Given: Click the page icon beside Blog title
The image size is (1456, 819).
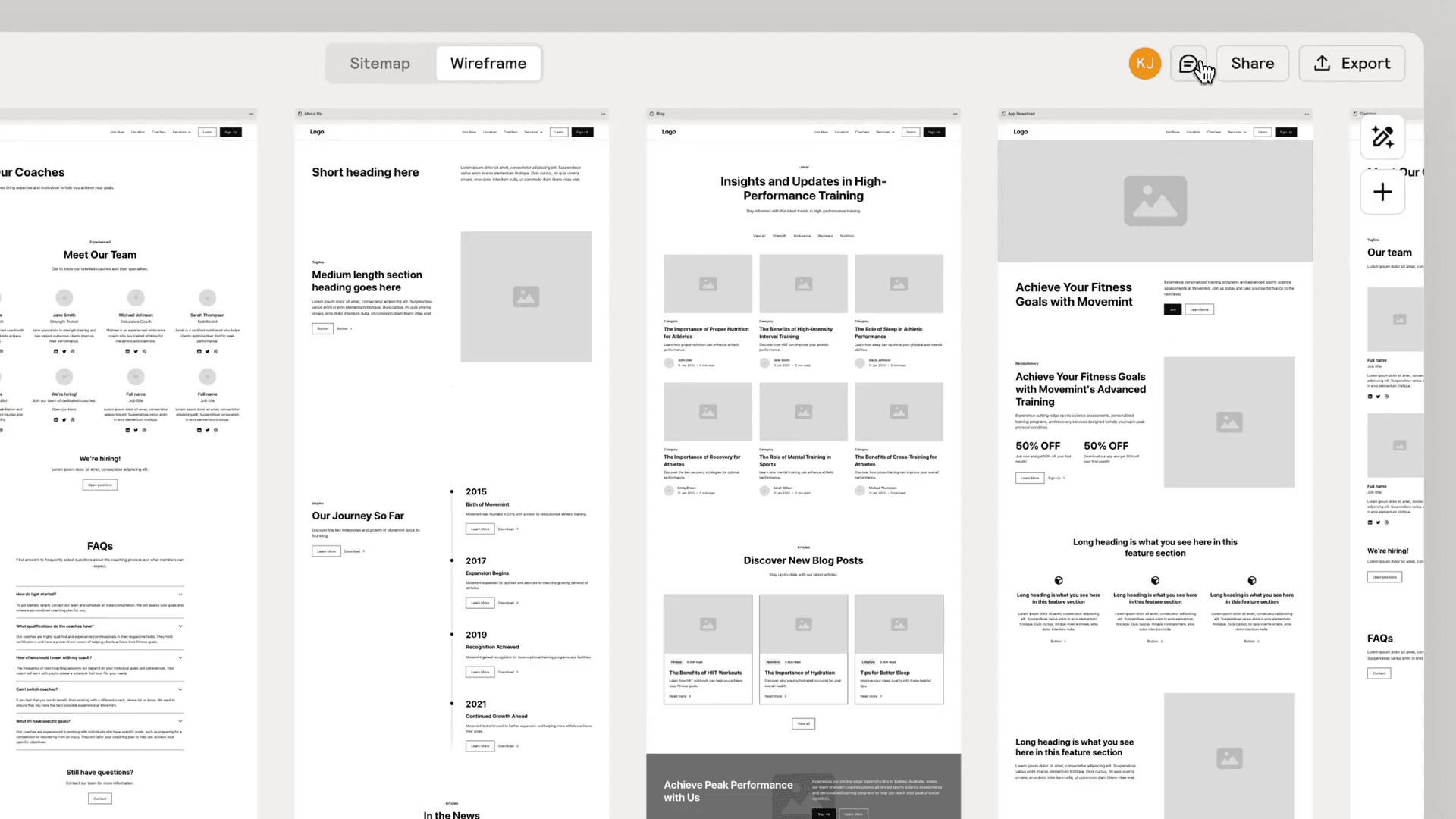Looking at the screenshot, I should tap(651, 114).
